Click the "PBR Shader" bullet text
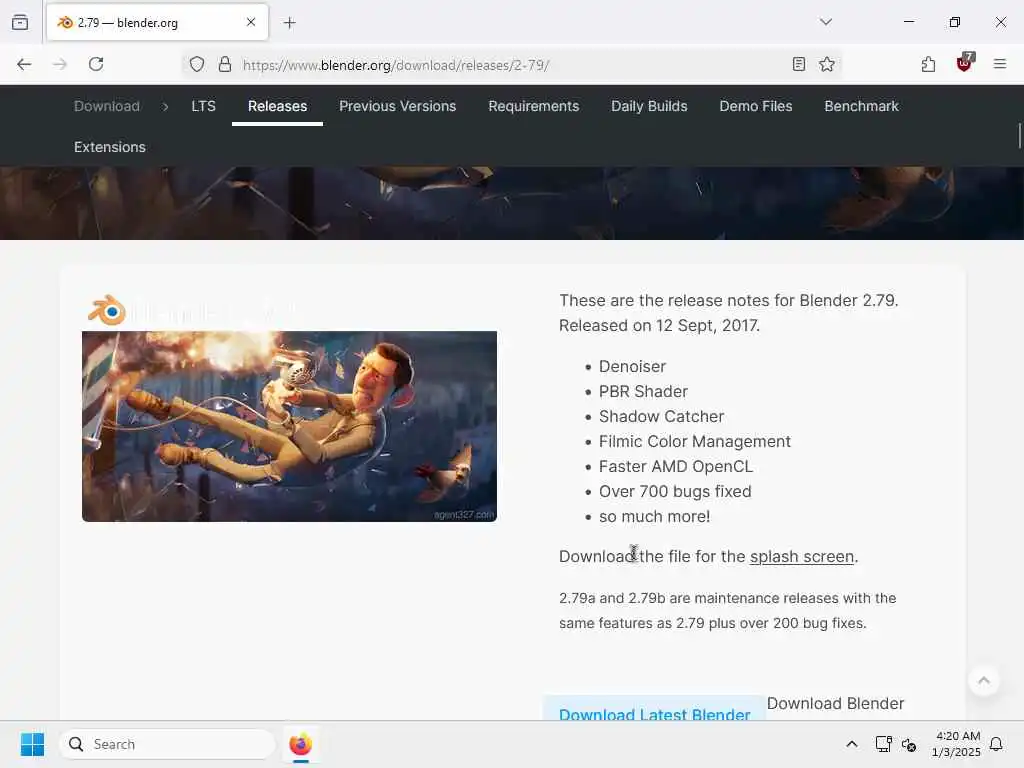The image size is (1024, 768). tap(643, 391)
